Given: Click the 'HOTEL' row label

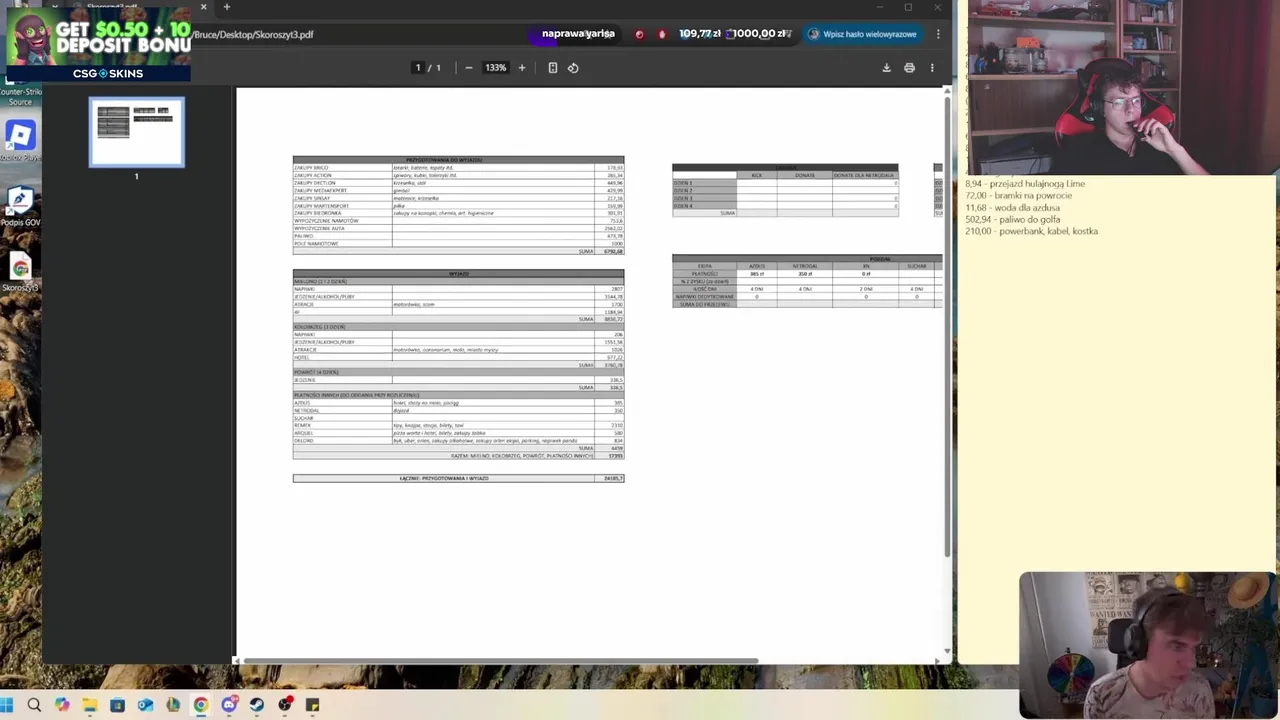Looking at the screenshot, I should coord(301,357).
